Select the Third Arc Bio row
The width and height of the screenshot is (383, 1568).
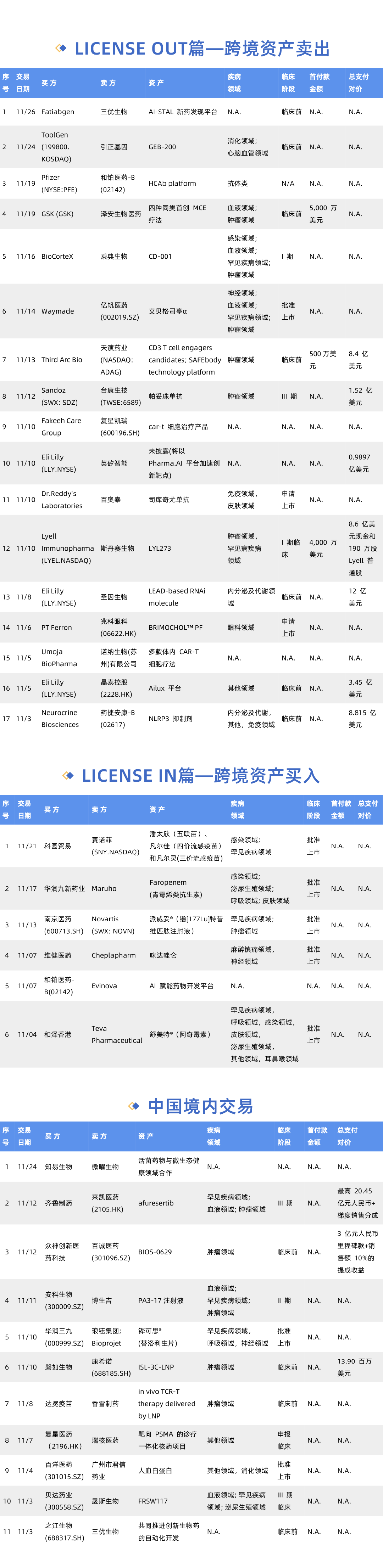[x=191, y=360]
